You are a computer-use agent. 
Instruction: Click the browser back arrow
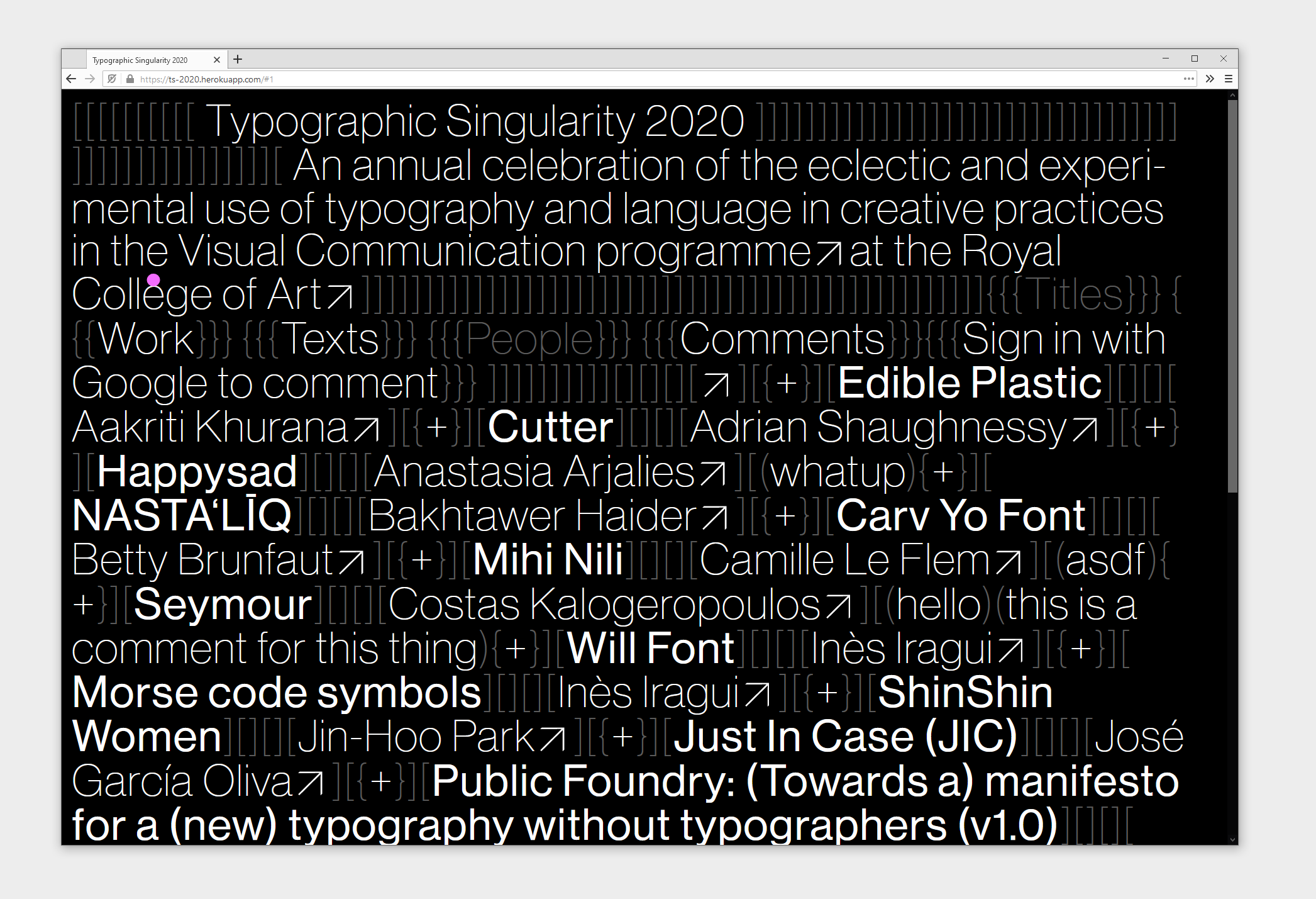pyautogui.click(x=71, y=79)
